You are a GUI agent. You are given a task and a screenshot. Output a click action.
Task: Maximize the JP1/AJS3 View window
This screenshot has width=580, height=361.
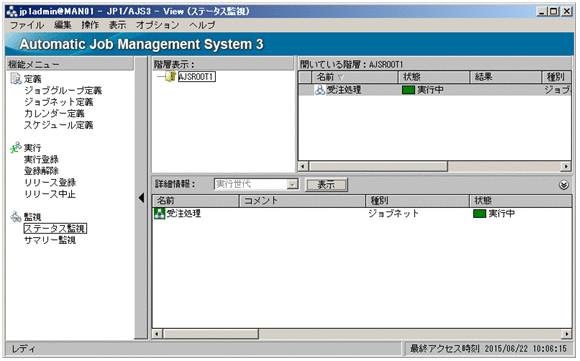click(x=554, y=11)
